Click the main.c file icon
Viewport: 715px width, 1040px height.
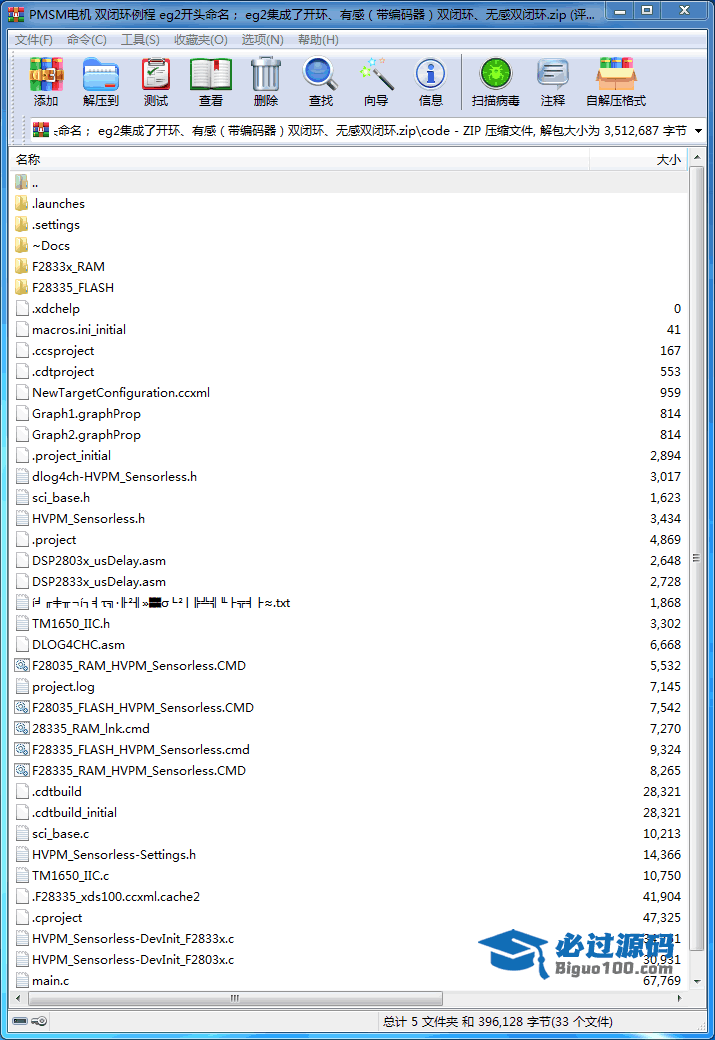pos(22,980)
